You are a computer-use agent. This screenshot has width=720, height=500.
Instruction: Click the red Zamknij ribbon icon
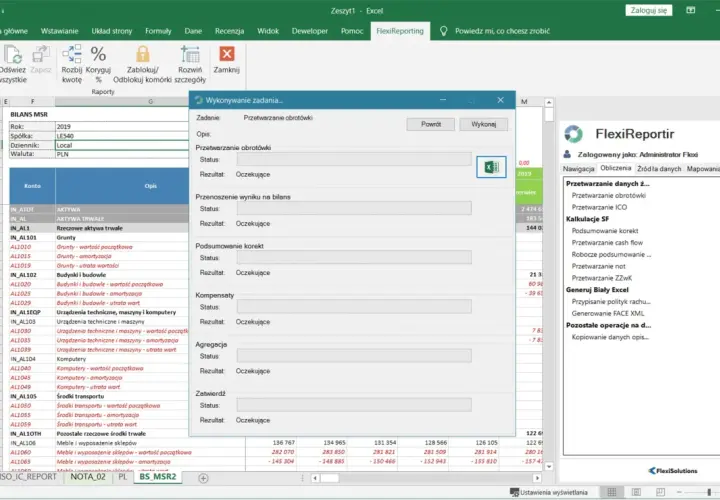[x=227, y=54]
